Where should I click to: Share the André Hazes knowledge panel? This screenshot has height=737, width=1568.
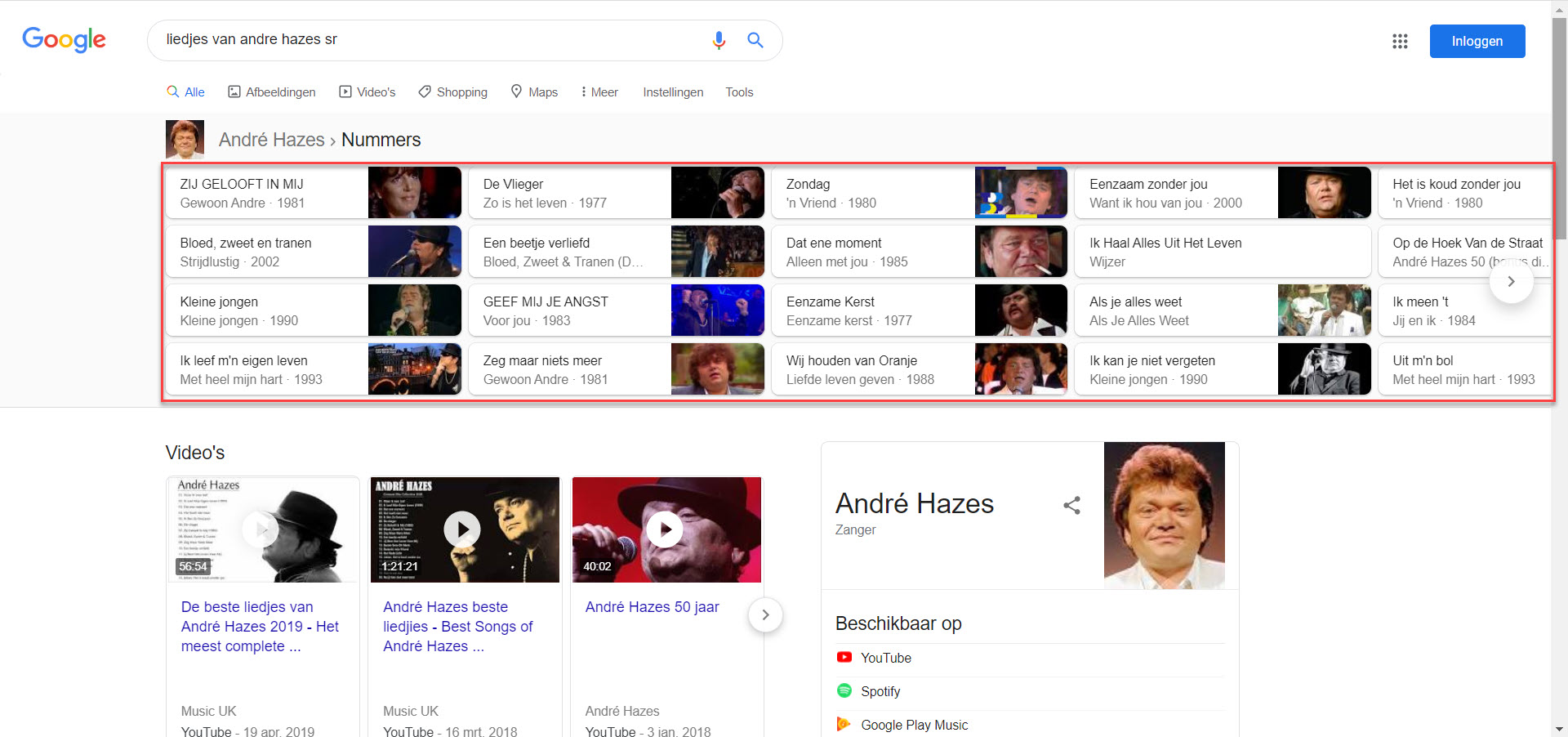tap(1072, 505)
